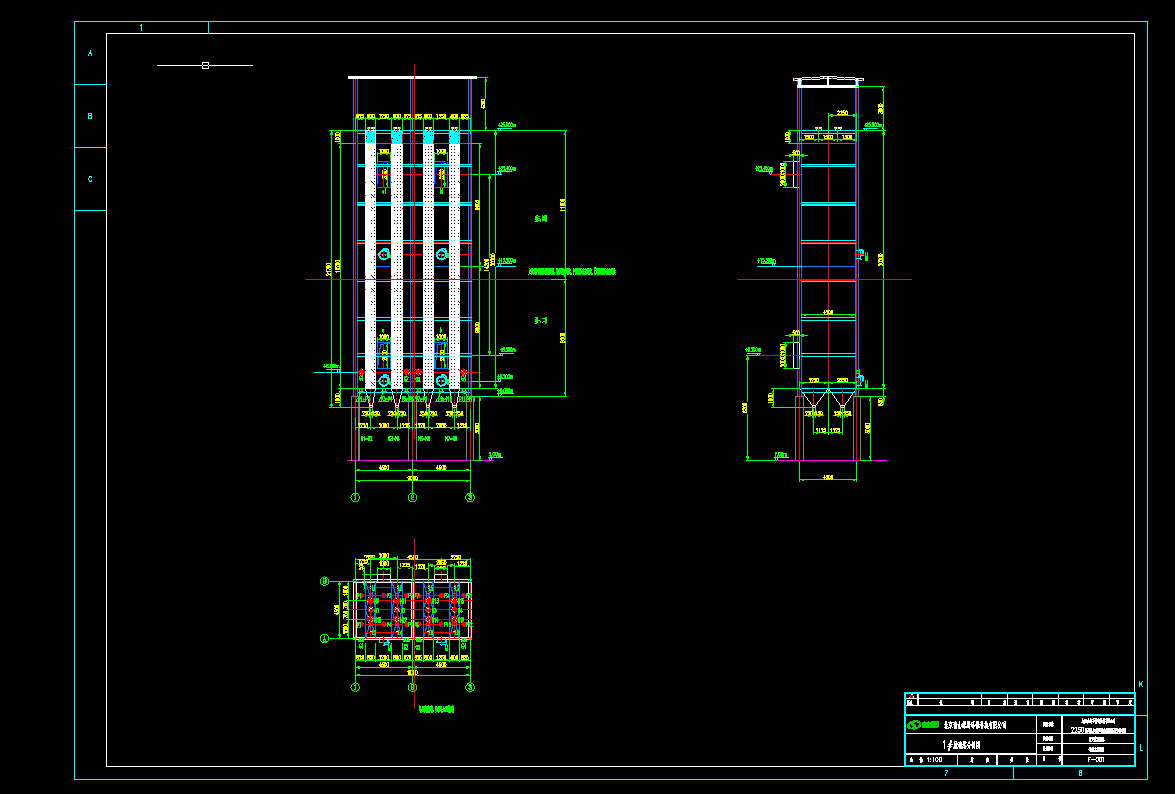Click border zone number 1 at top

(142, 28)
